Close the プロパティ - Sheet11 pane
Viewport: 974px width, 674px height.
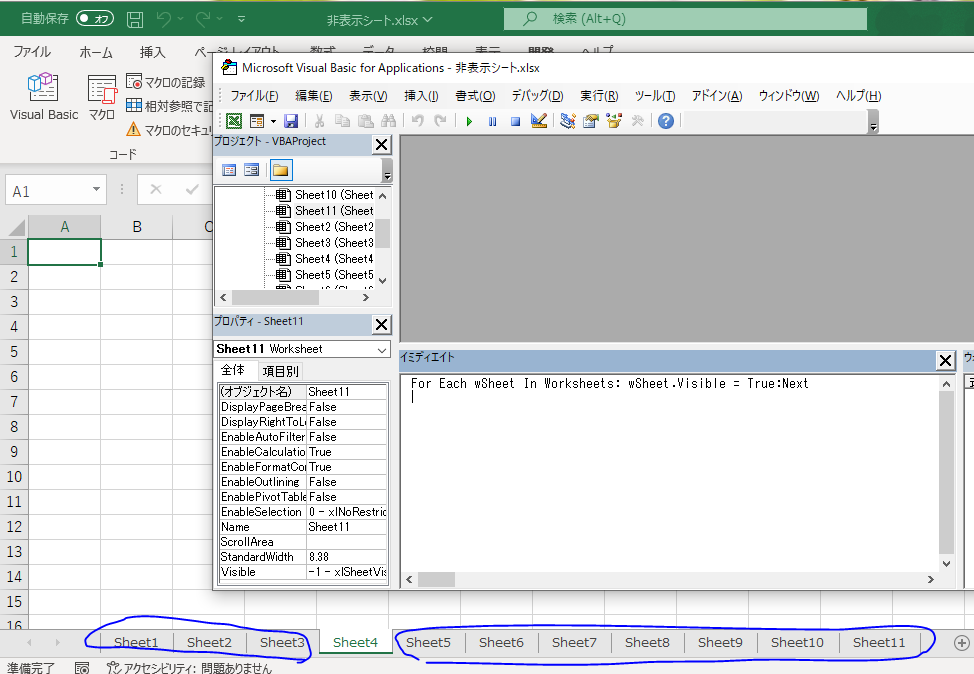(381, 324)
